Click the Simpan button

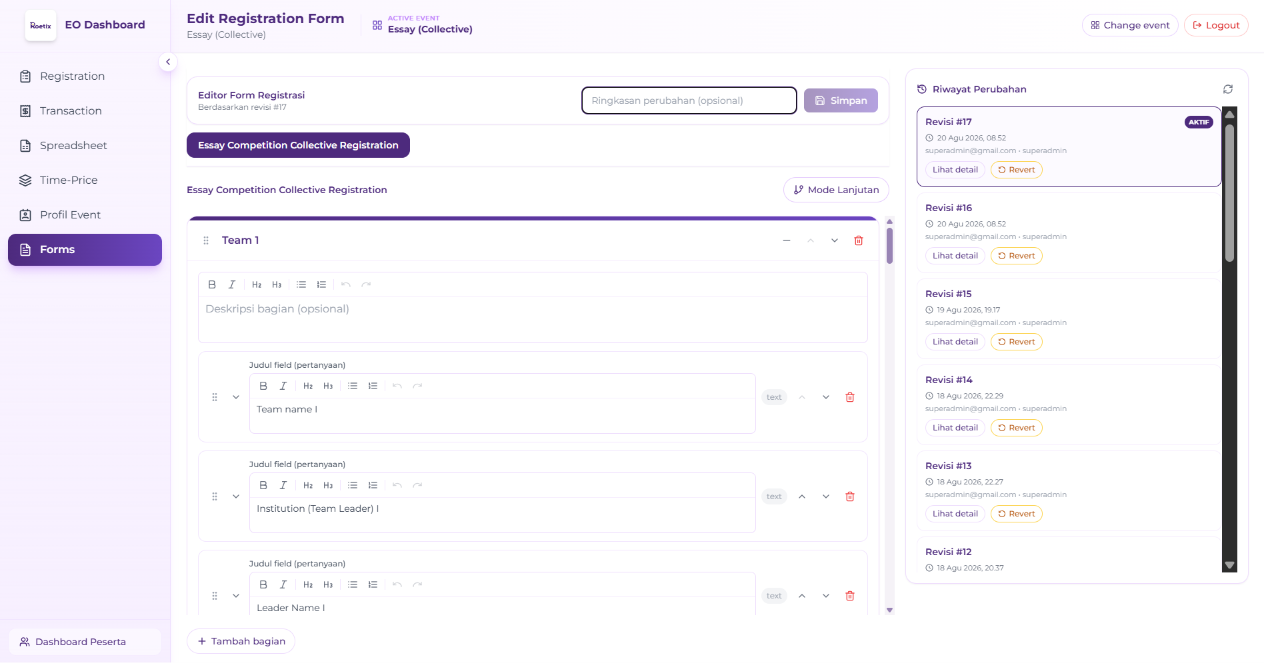(841, 101)
